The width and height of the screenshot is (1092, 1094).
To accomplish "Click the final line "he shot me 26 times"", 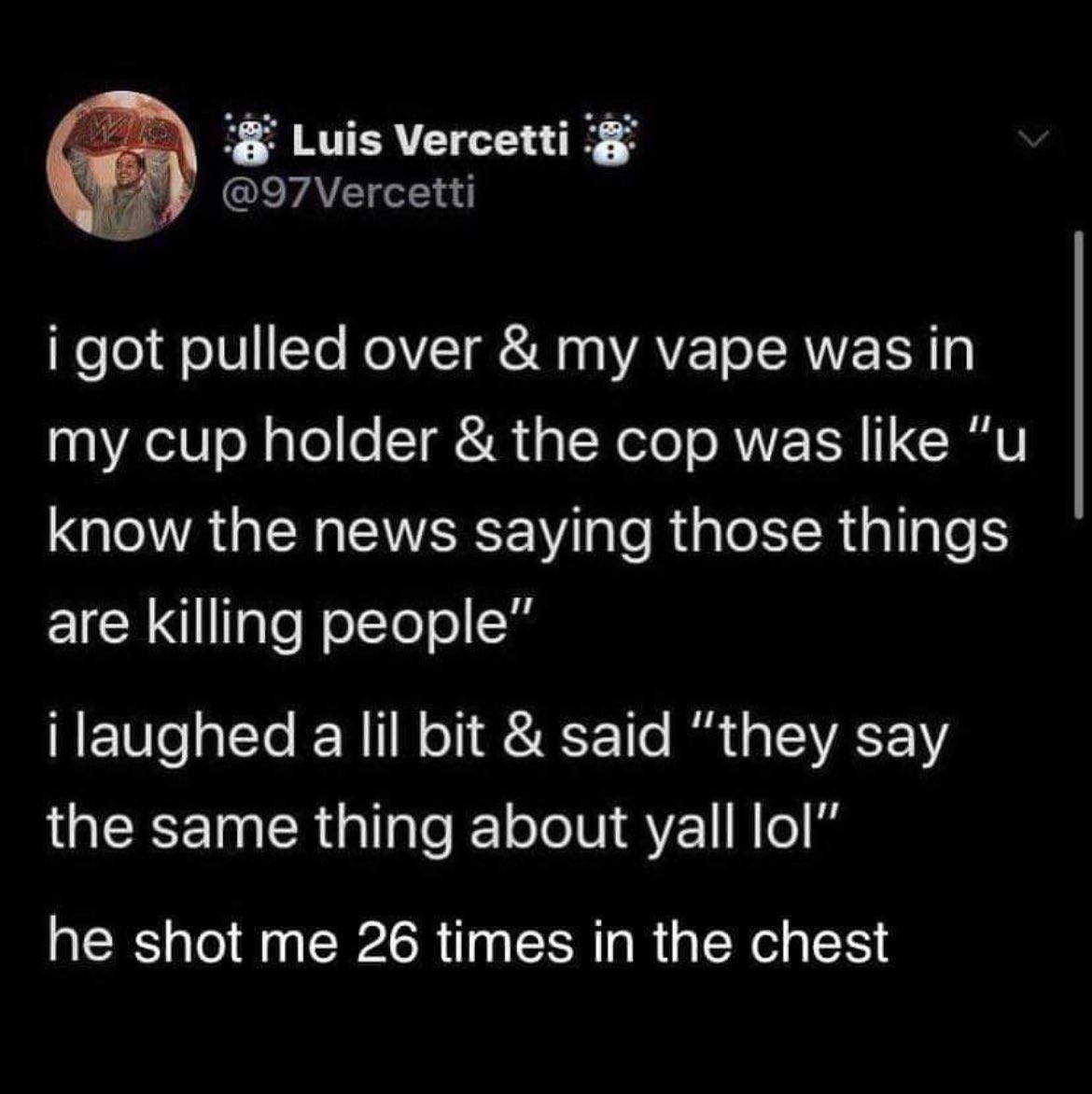I will (x=469, y=943).
